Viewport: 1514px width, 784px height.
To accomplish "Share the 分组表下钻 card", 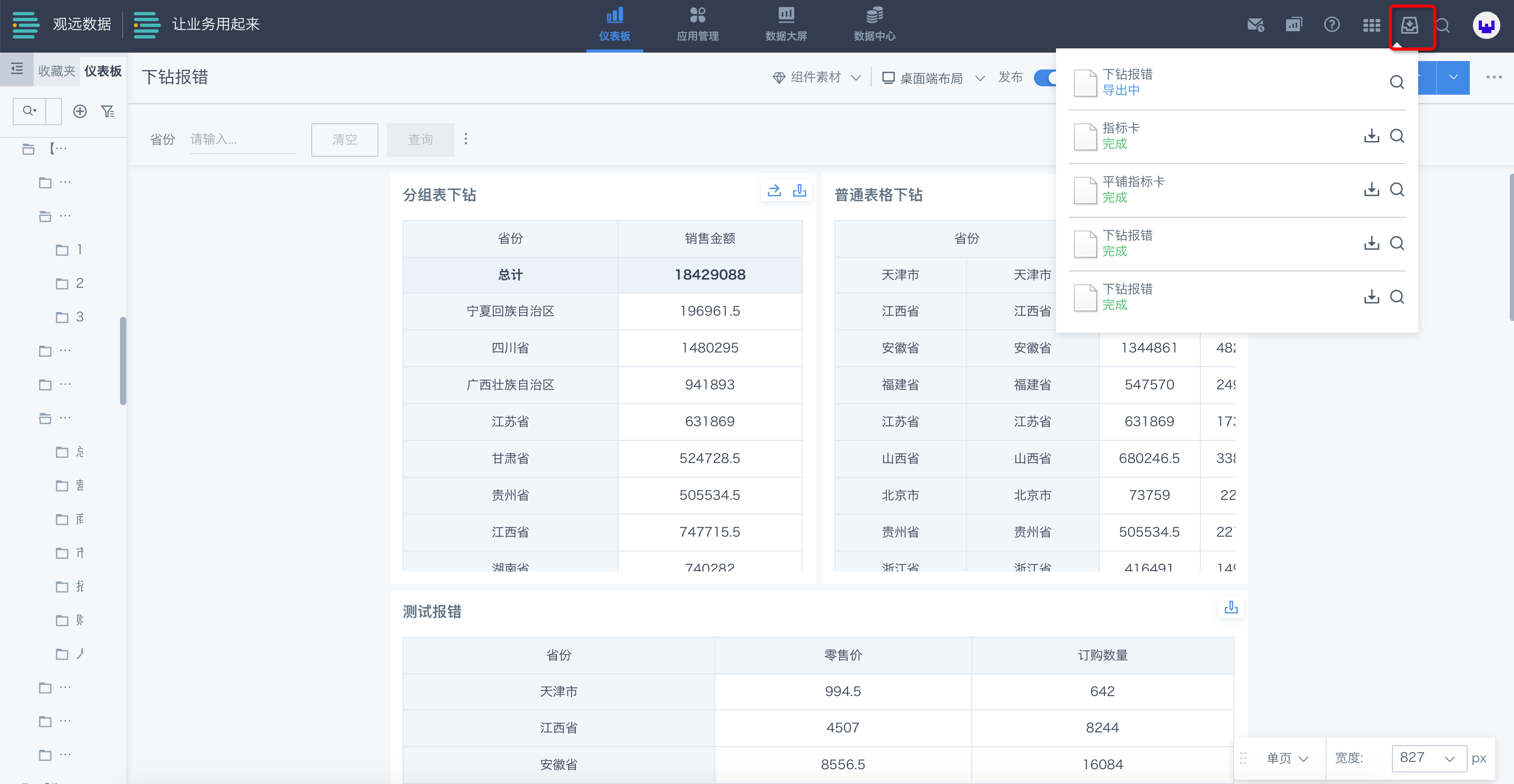I will [x=774, y=191].
